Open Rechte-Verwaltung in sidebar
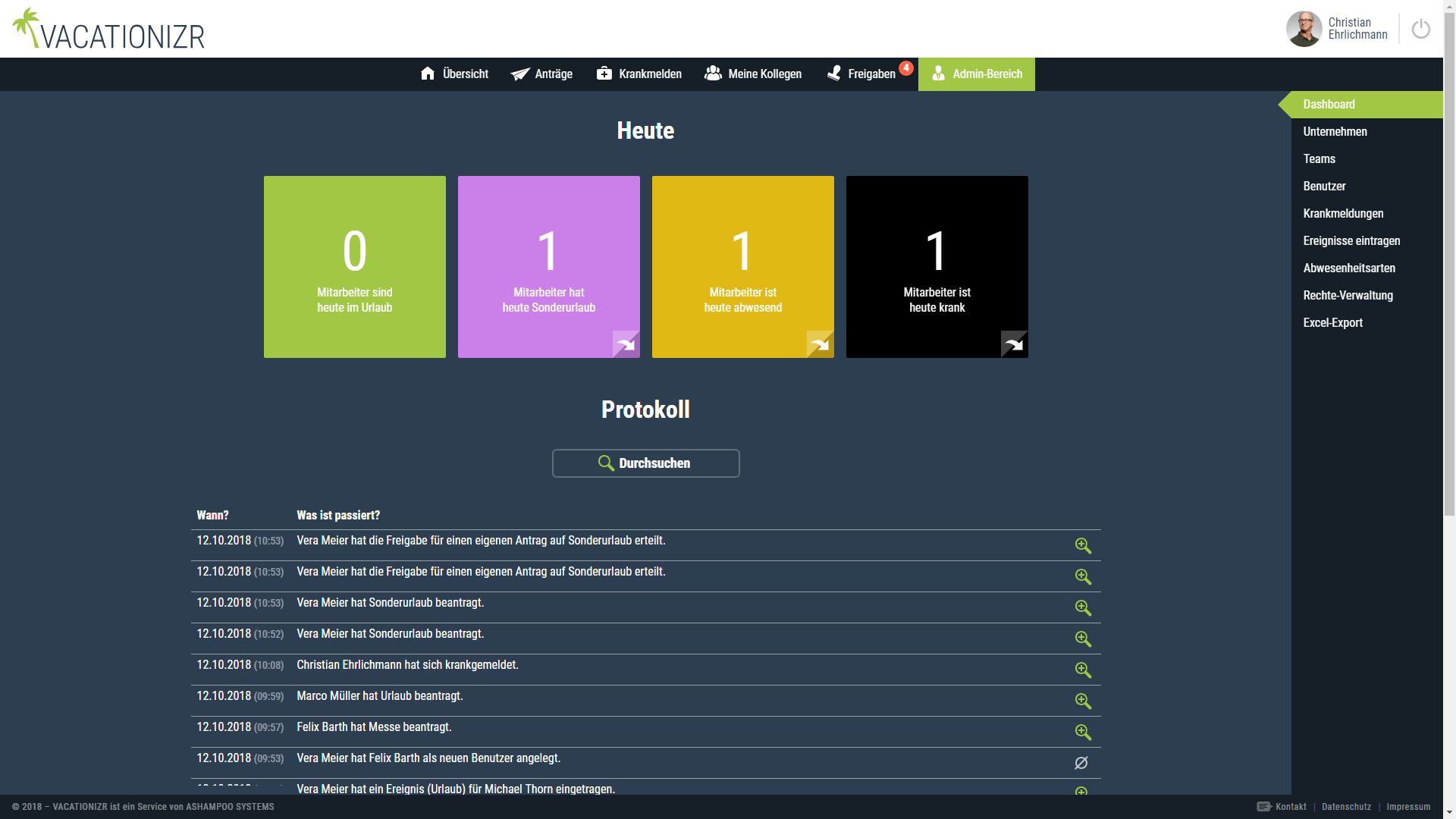Screen dimensions: 1456x819 (1367, 296)
